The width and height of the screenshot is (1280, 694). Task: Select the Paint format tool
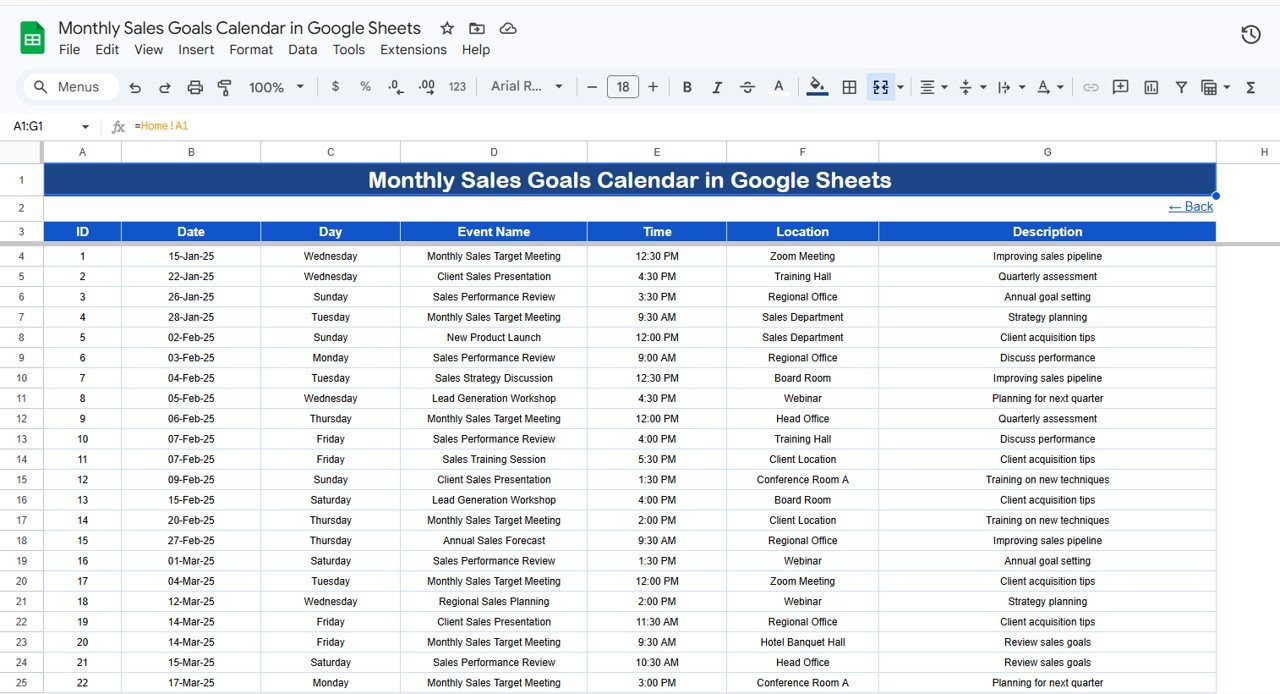point(224,87)
